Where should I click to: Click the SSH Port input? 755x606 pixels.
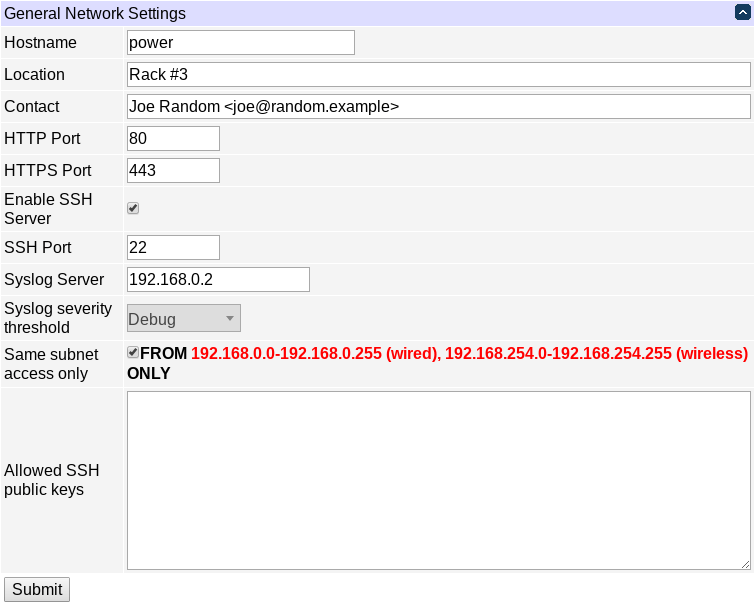[x=173, y=247]
